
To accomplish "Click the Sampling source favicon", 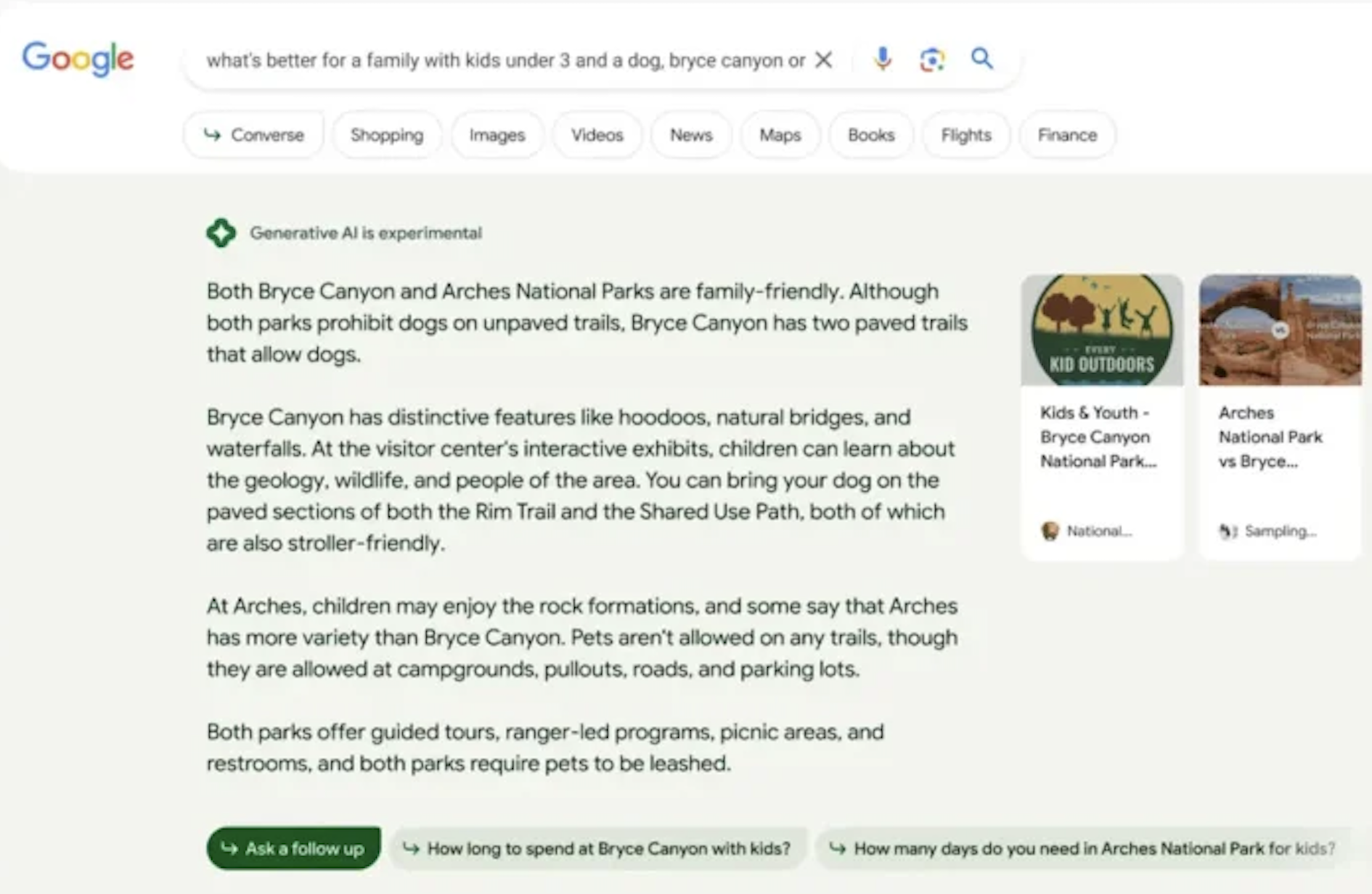I will coord(1228,531).
